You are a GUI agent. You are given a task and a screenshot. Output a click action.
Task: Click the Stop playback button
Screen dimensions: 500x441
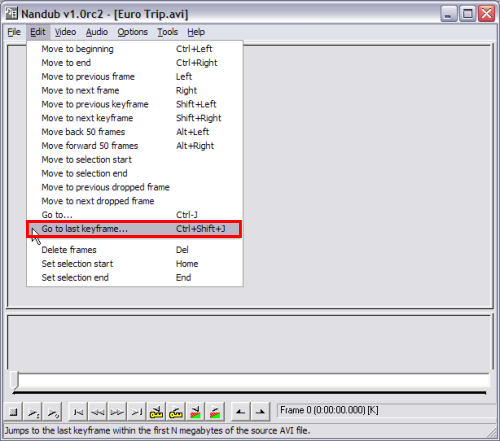[14, 412]
